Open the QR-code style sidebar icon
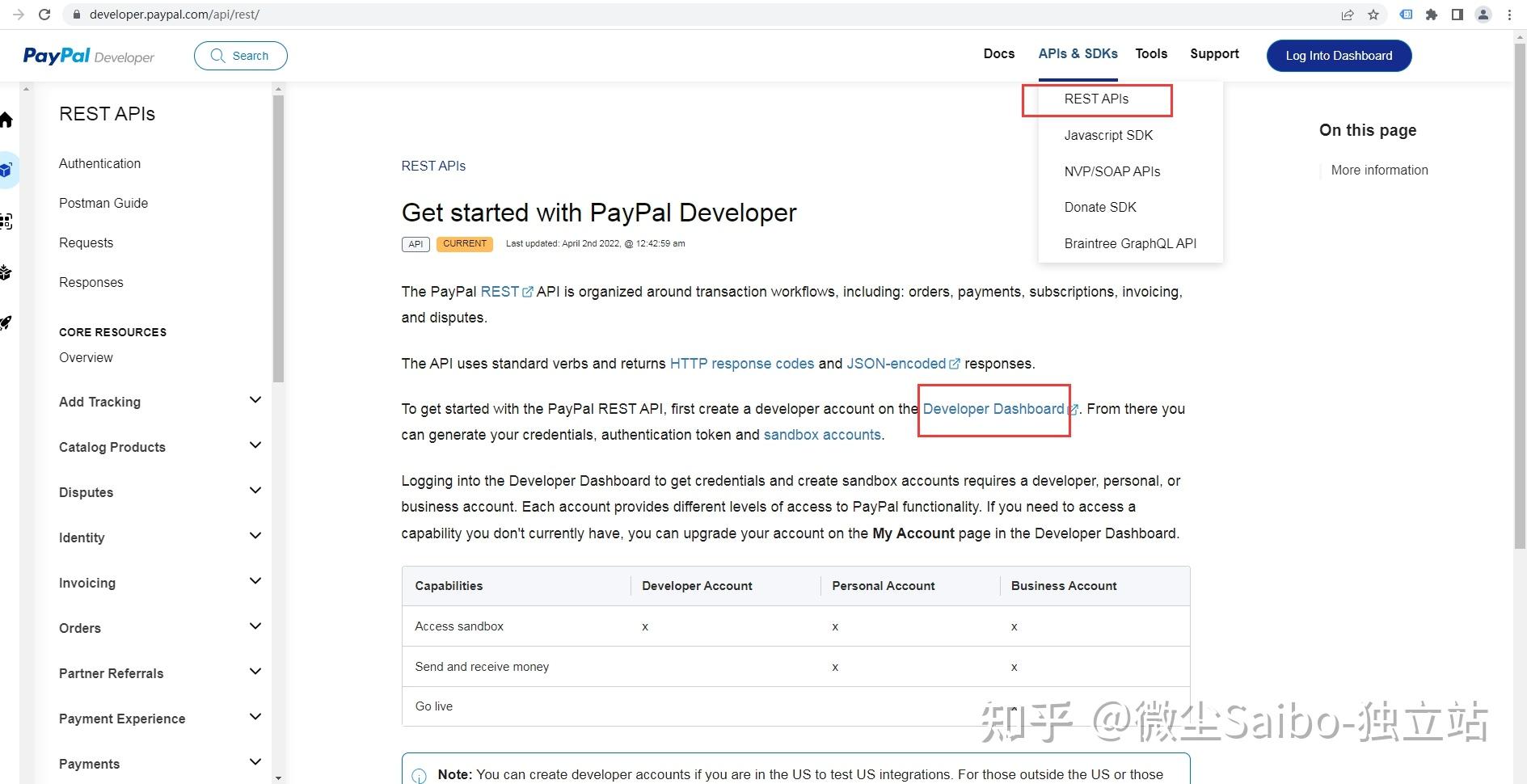This screenshot has height=784, width=1527. pyautogui.click(x=6, y=221)
